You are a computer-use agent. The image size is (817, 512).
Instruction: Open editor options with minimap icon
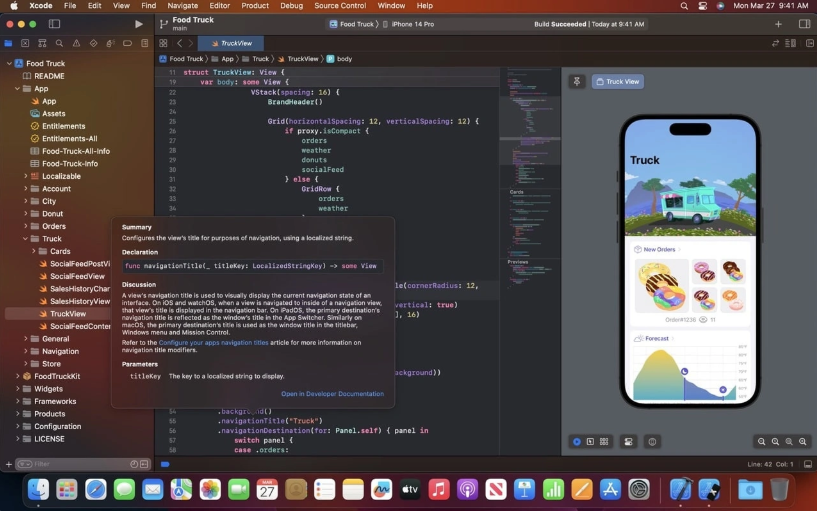click(x=790, y=43)
